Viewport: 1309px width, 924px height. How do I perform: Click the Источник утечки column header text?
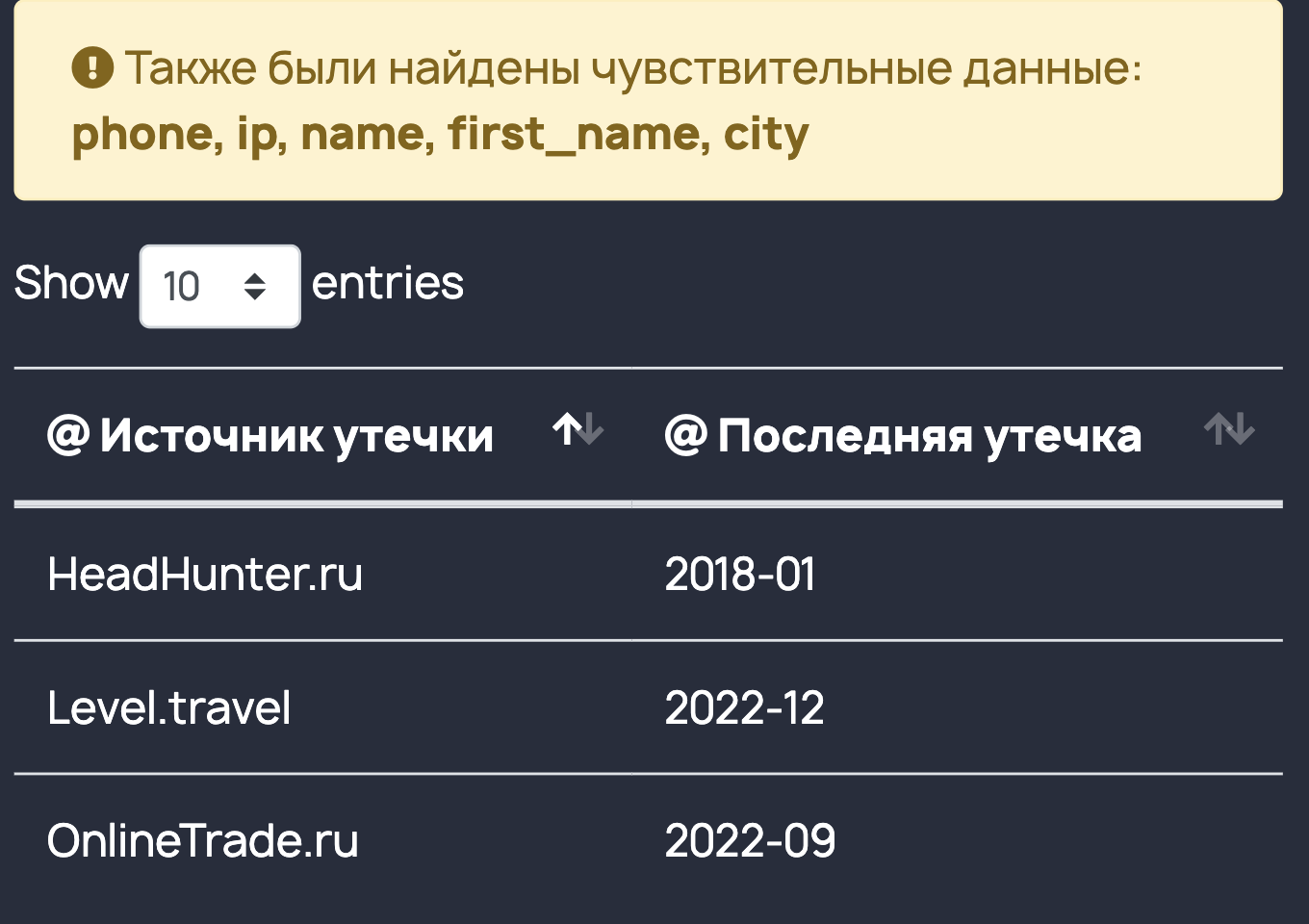pos(296,436)
